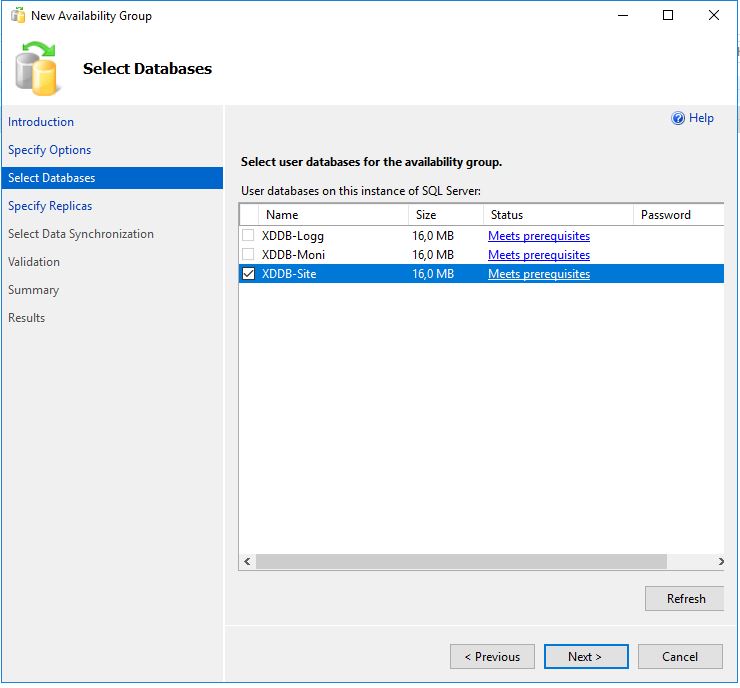Click the Help question mark icon
Image resolution: width=740 pixels, height=688 pixels.
pos(678,118)
